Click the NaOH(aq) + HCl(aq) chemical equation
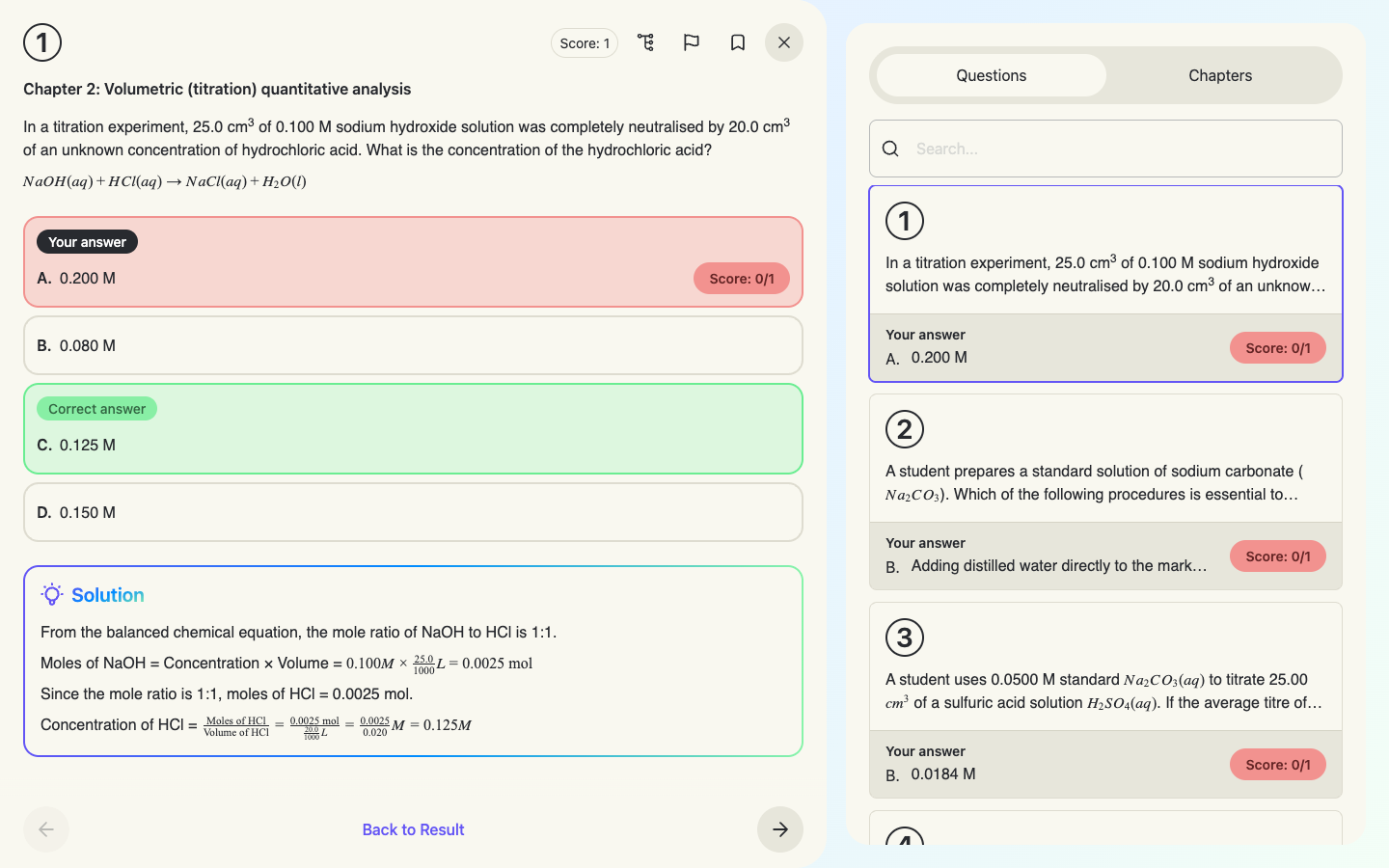 point(165,181)
